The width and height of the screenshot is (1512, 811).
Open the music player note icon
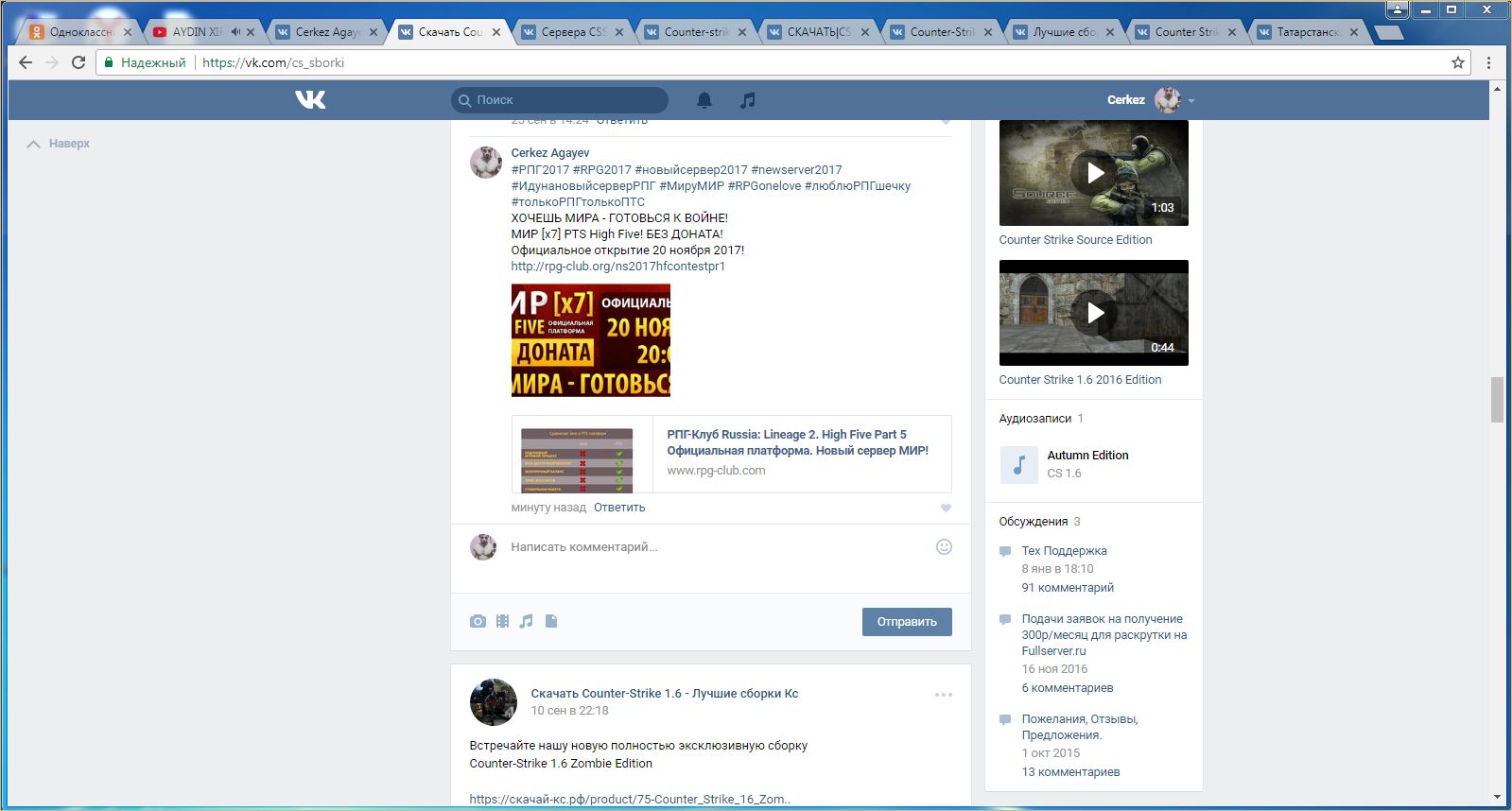click(x=748, y=100)
